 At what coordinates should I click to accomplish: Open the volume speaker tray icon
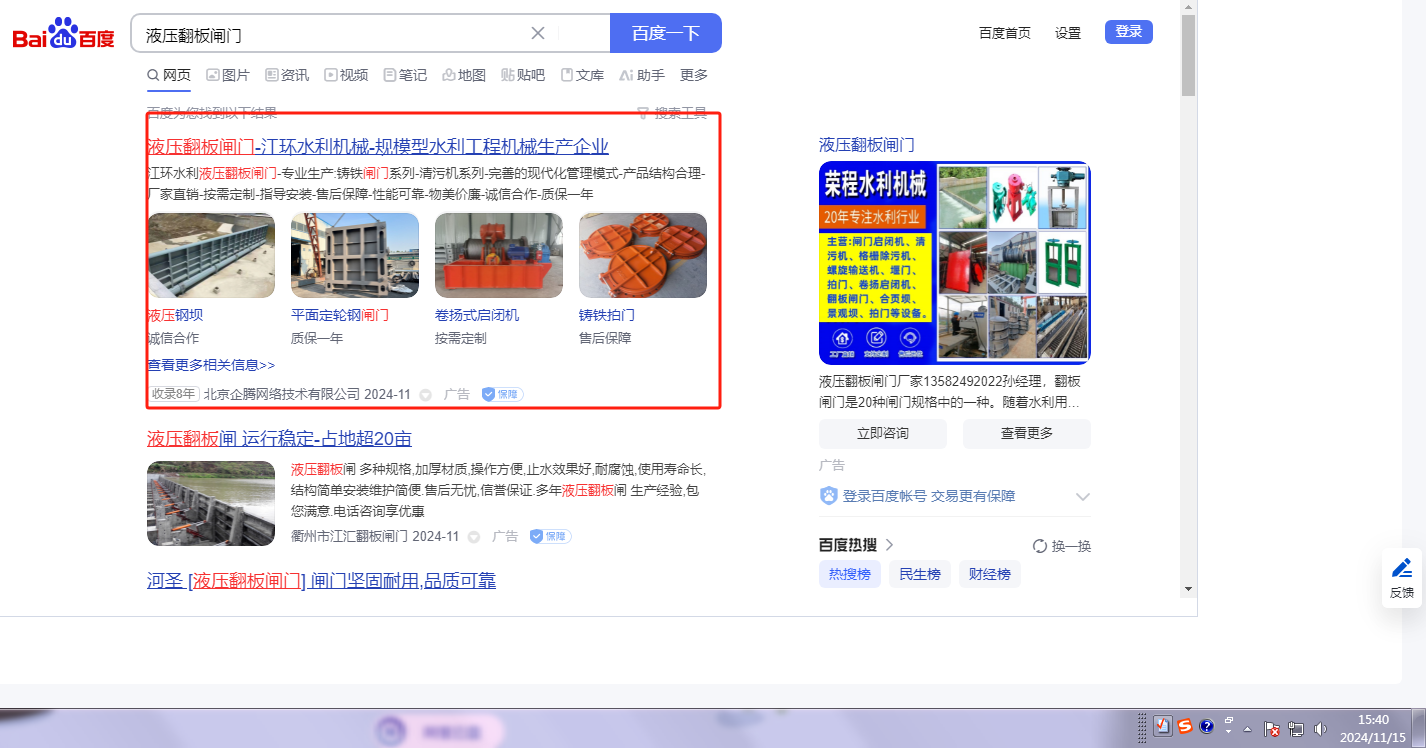click(1320, 729)
